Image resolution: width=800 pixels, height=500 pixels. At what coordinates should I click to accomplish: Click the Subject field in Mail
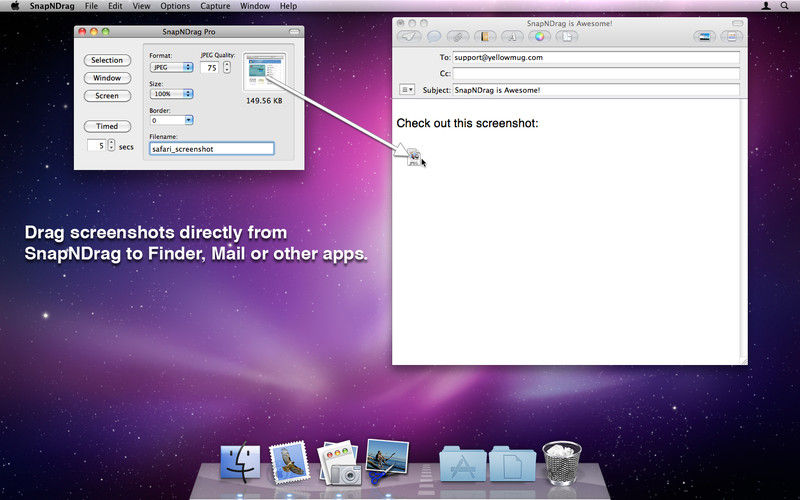(596, 90)
